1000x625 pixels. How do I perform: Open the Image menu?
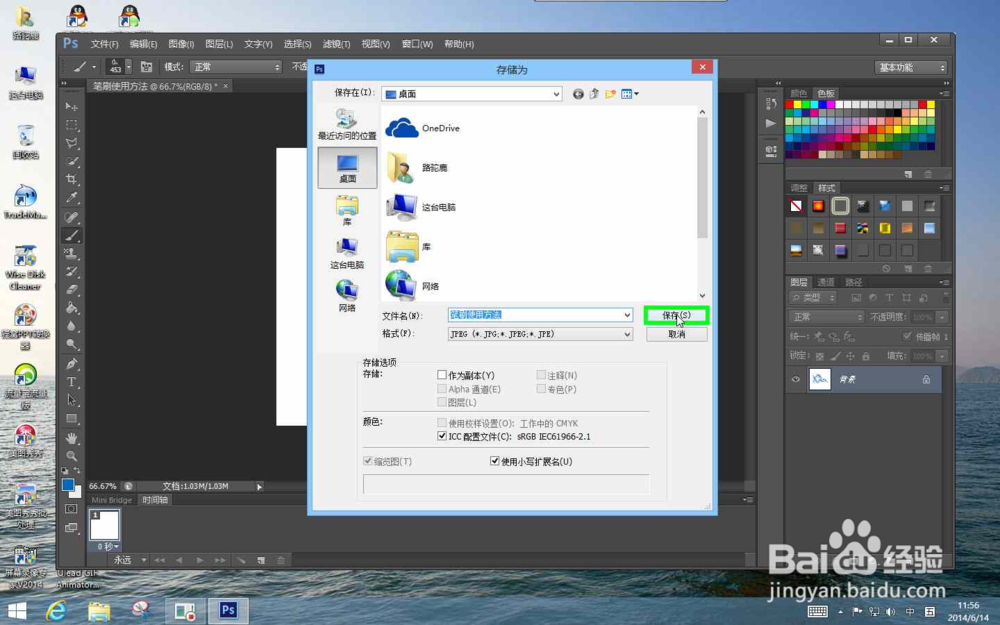click(x=181, y=44)
